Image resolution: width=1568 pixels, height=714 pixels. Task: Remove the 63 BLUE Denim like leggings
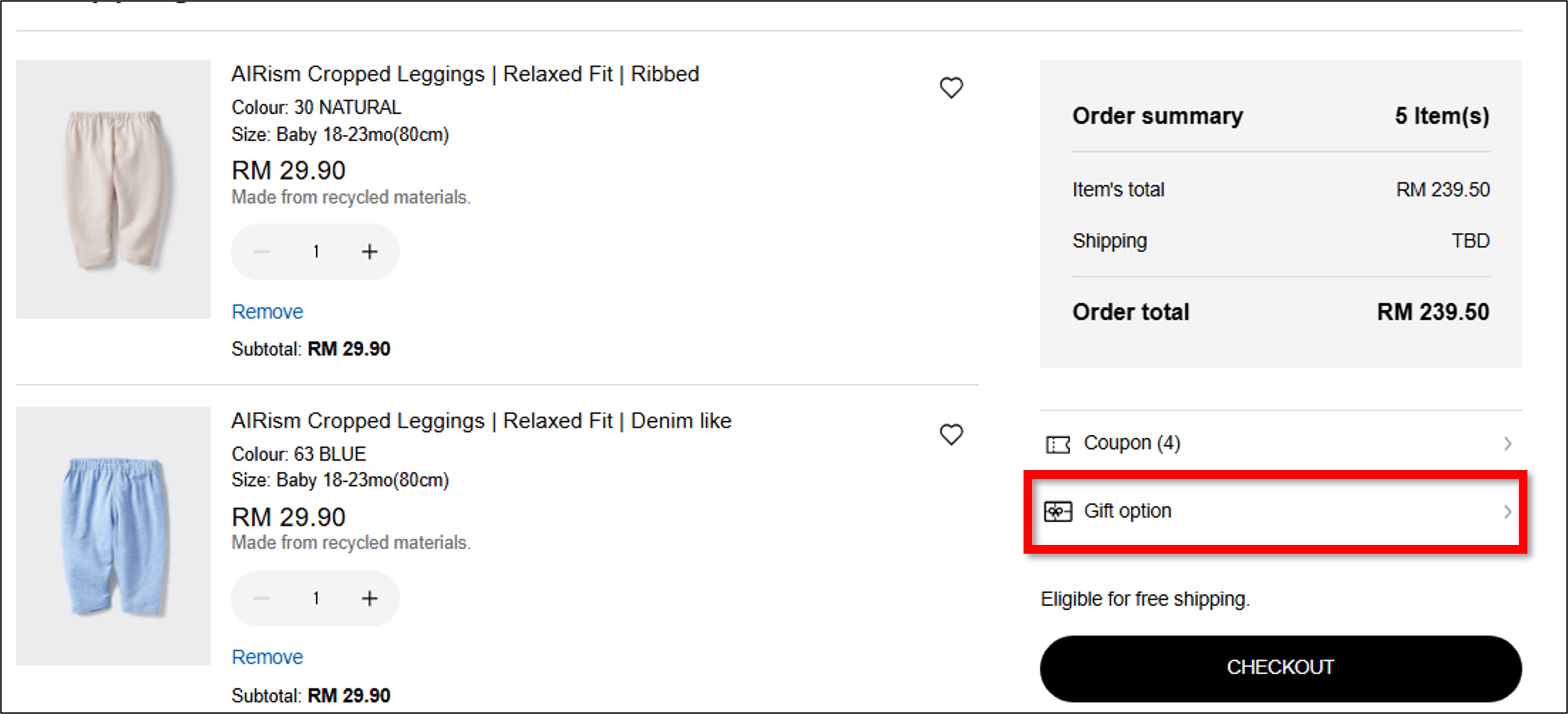point(267,657)
